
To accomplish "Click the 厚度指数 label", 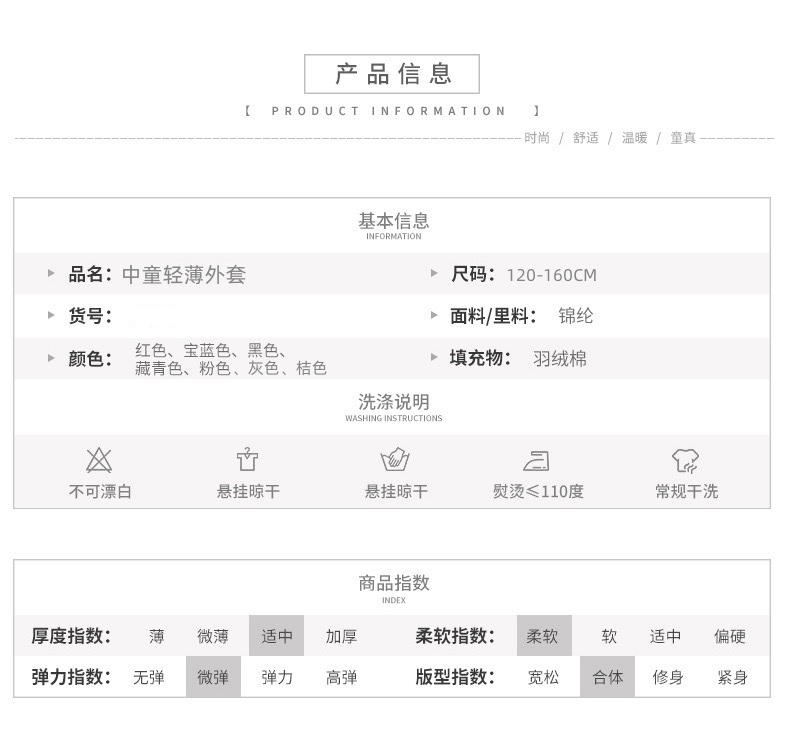I will [x=71, y=636].
